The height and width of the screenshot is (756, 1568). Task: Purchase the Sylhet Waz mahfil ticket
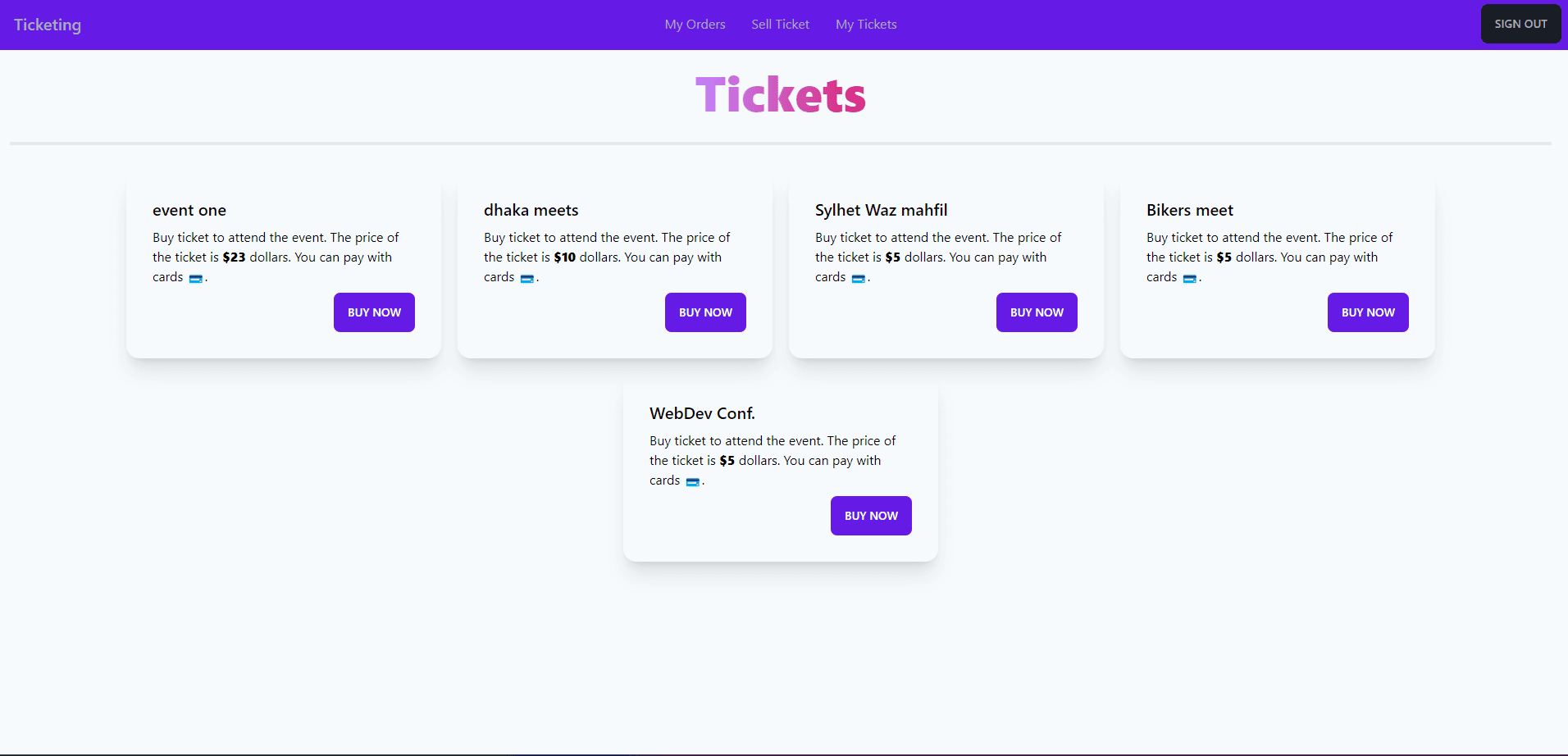point(1037,312)
